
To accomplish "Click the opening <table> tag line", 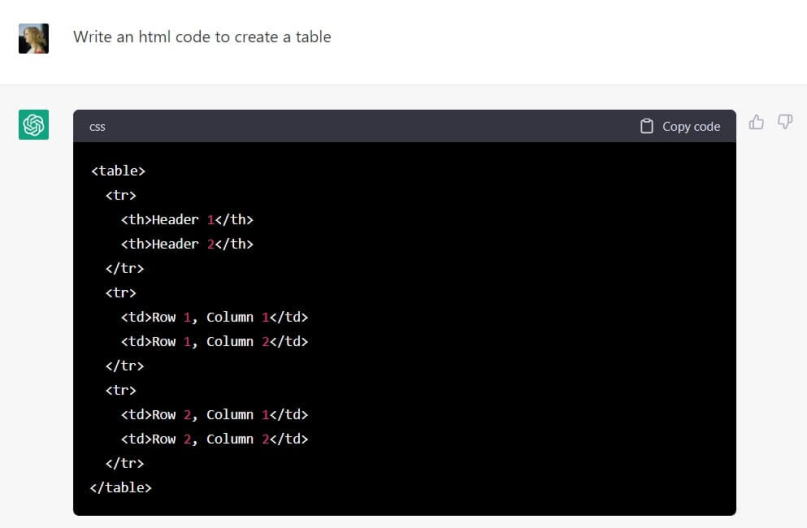I will point(118,171).
